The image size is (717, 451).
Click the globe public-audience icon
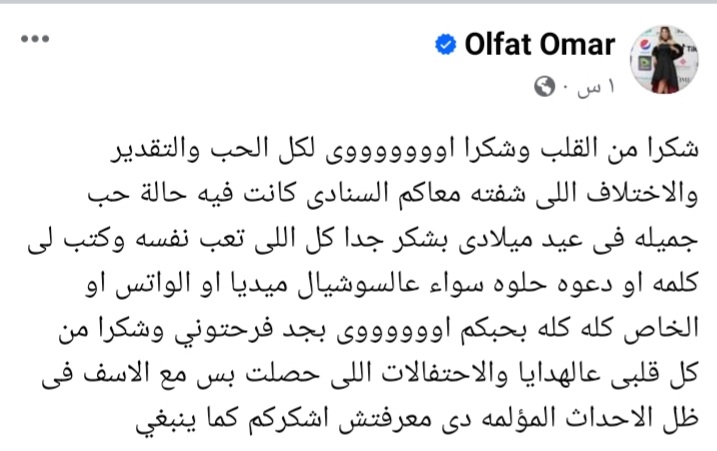(x=545, y=86)
